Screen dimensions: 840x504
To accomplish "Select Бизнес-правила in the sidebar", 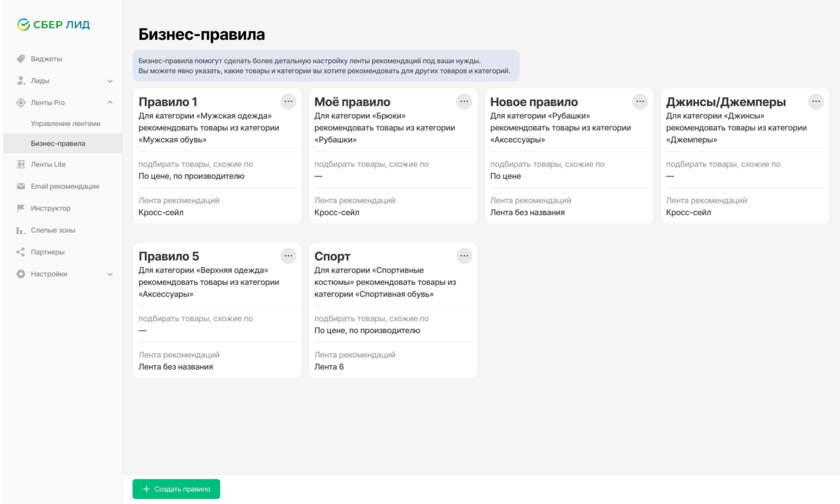I will 58,144.
